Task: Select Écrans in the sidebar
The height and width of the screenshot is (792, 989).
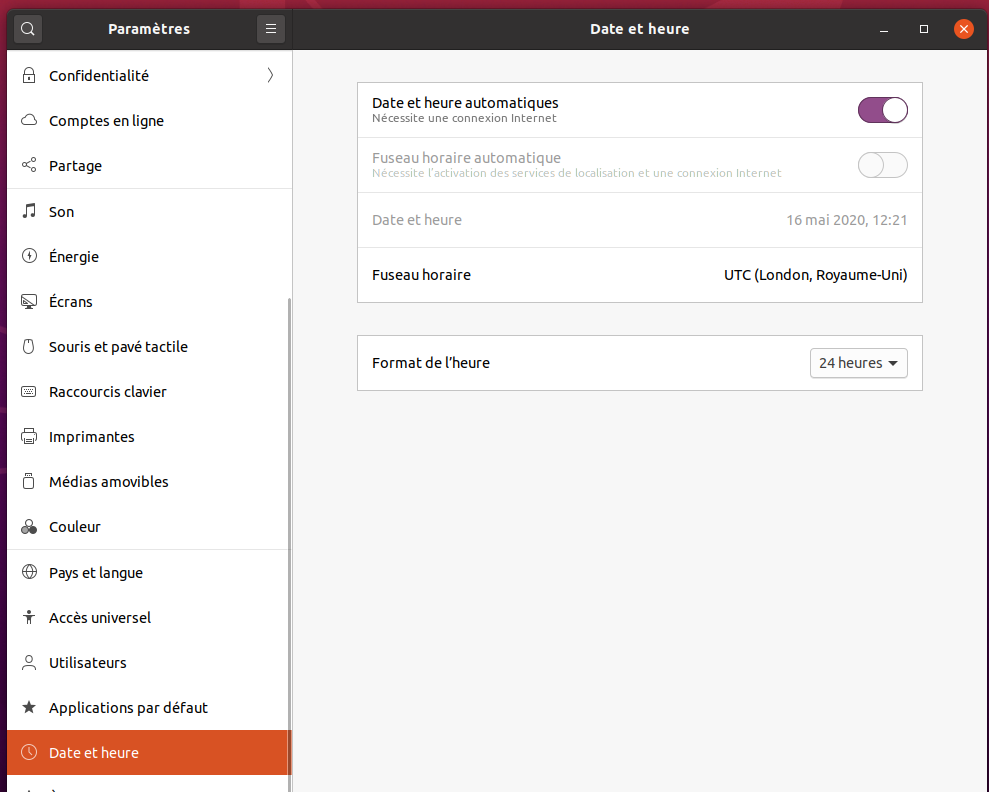Action: coord(149,301)
